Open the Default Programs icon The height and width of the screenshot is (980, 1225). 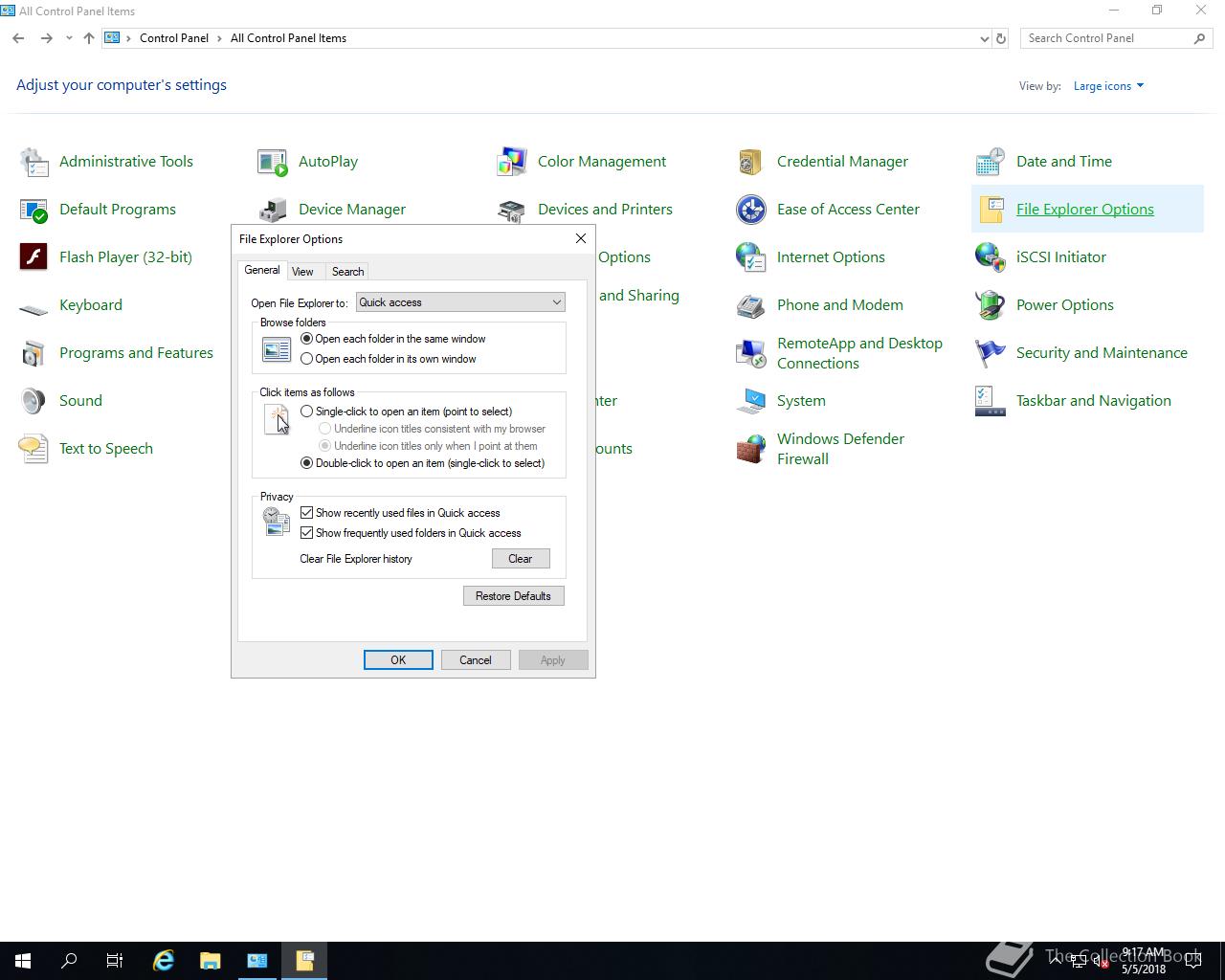click(x=33, y=210)
